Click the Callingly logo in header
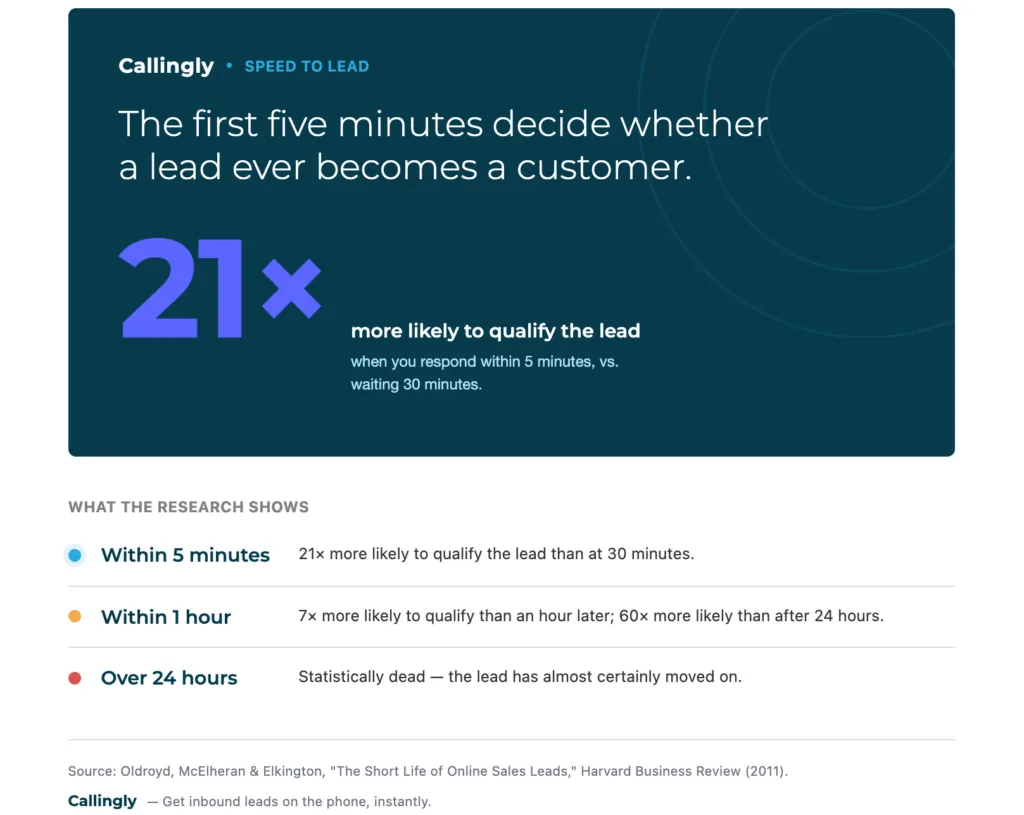The height and width of the screenshot is (815, 1024). pos(166,67)
